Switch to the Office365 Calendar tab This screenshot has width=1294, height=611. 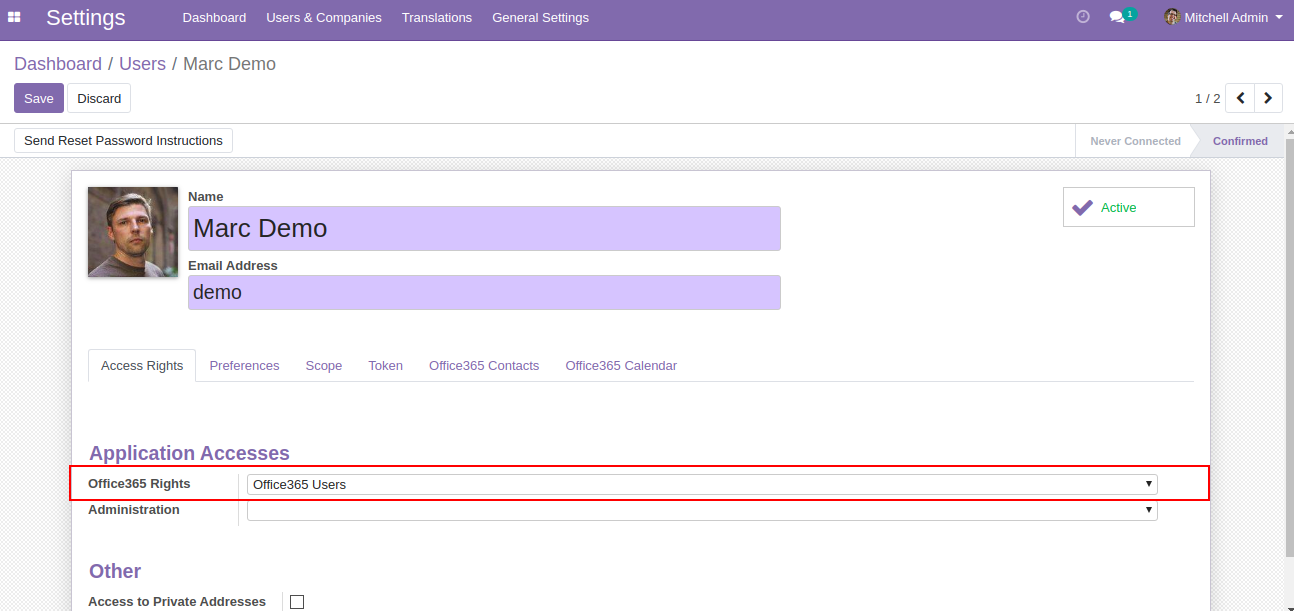coord(621,366)
